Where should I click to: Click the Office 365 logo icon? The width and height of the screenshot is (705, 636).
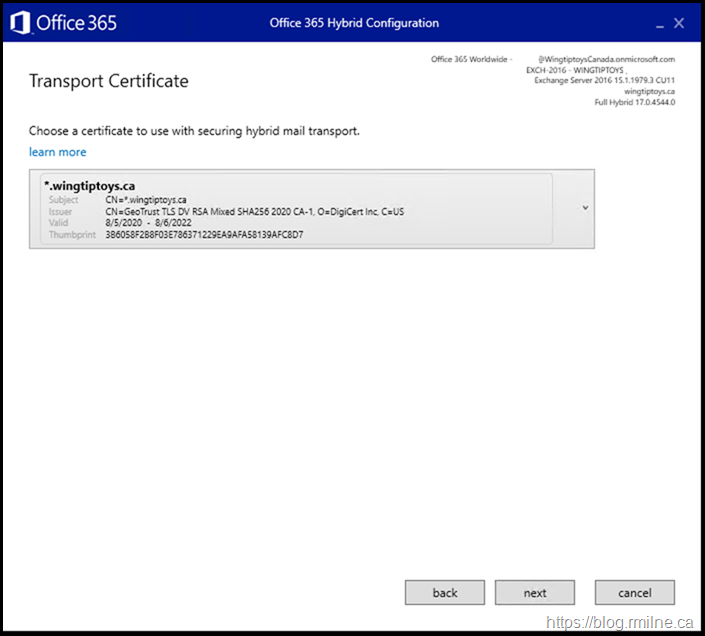click(x=20, y=22)
